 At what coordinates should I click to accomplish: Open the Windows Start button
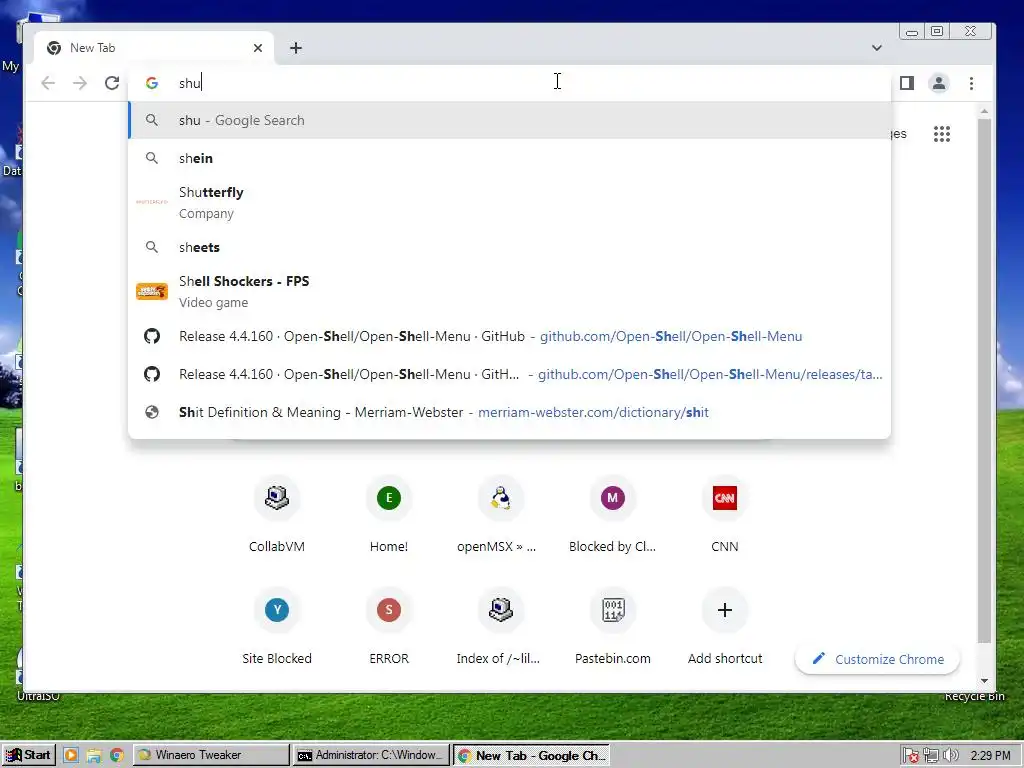pos(28,755)
